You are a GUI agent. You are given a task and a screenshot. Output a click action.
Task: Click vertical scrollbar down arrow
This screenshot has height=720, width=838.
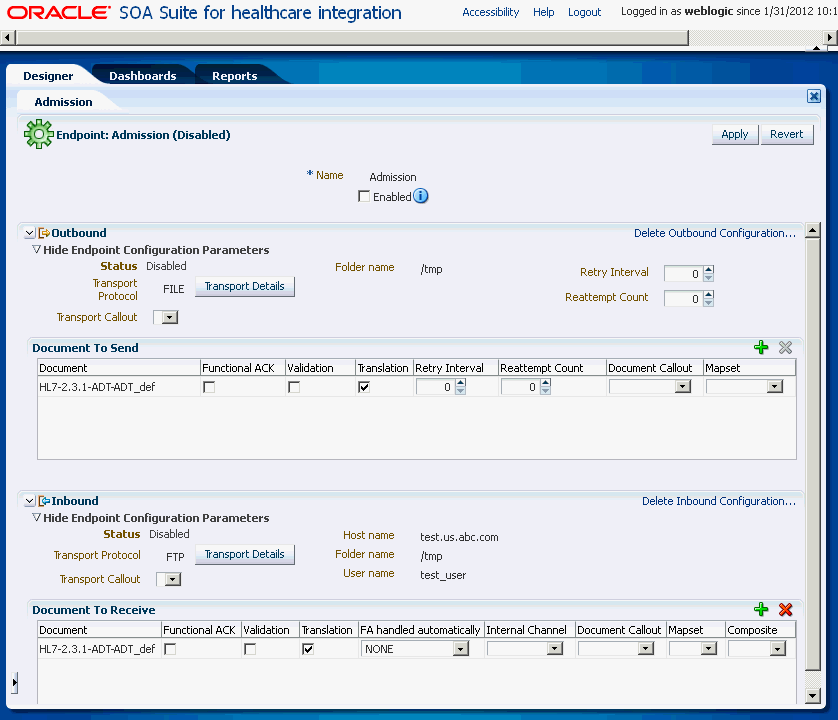click(812, 695)
